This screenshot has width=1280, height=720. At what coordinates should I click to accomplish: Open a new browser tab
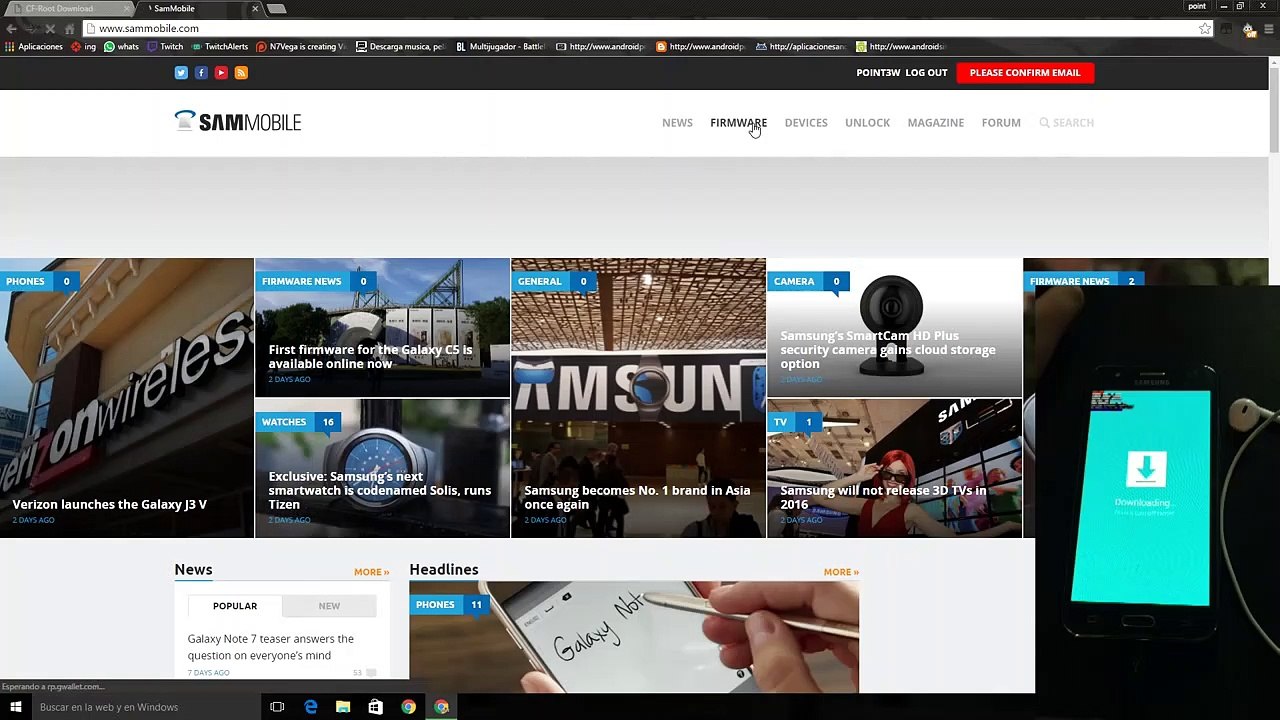[x=277, y=8]
